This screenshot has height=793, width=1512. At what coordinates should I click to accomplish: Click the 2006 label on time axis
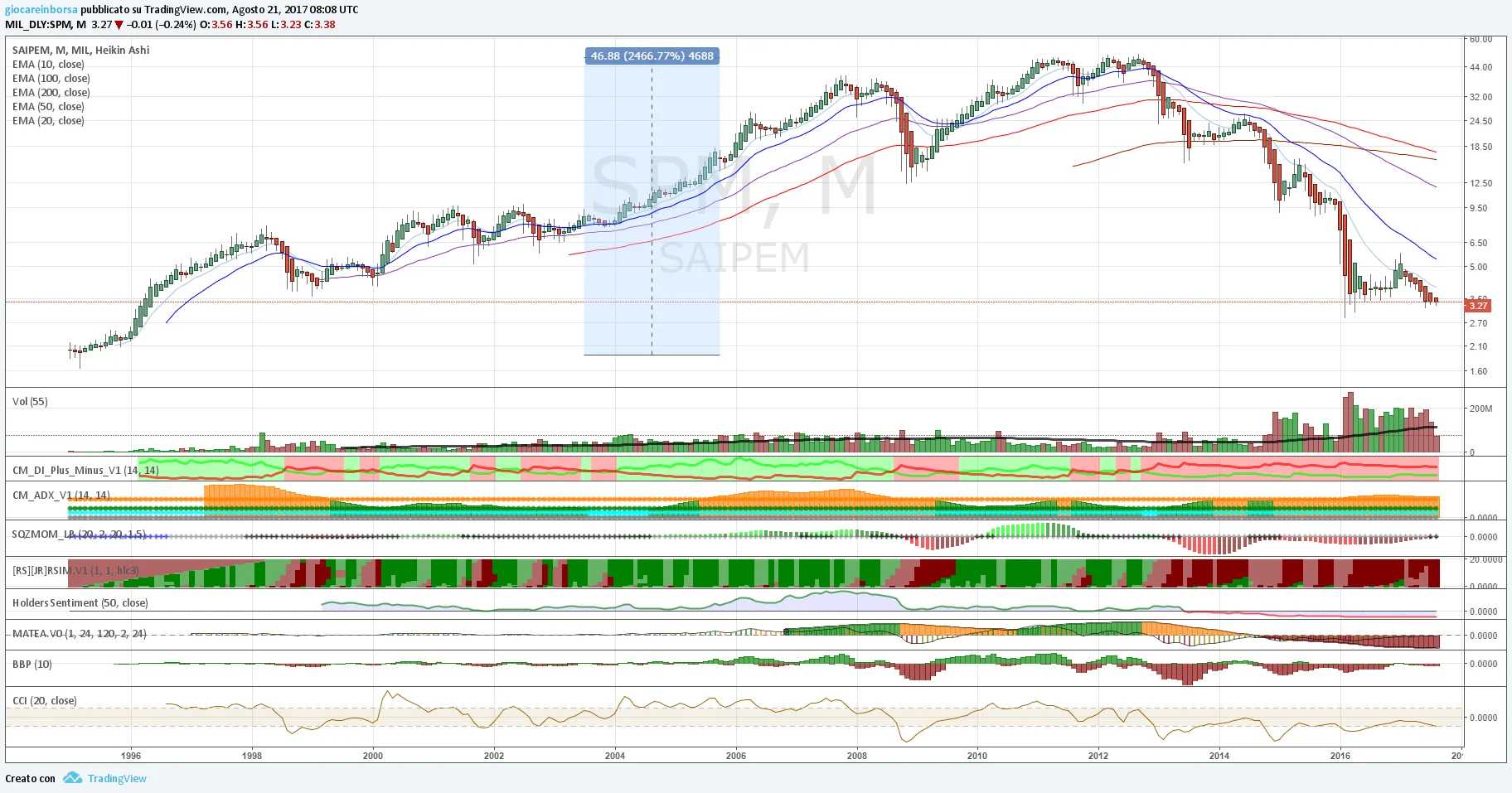click(736, 755)
